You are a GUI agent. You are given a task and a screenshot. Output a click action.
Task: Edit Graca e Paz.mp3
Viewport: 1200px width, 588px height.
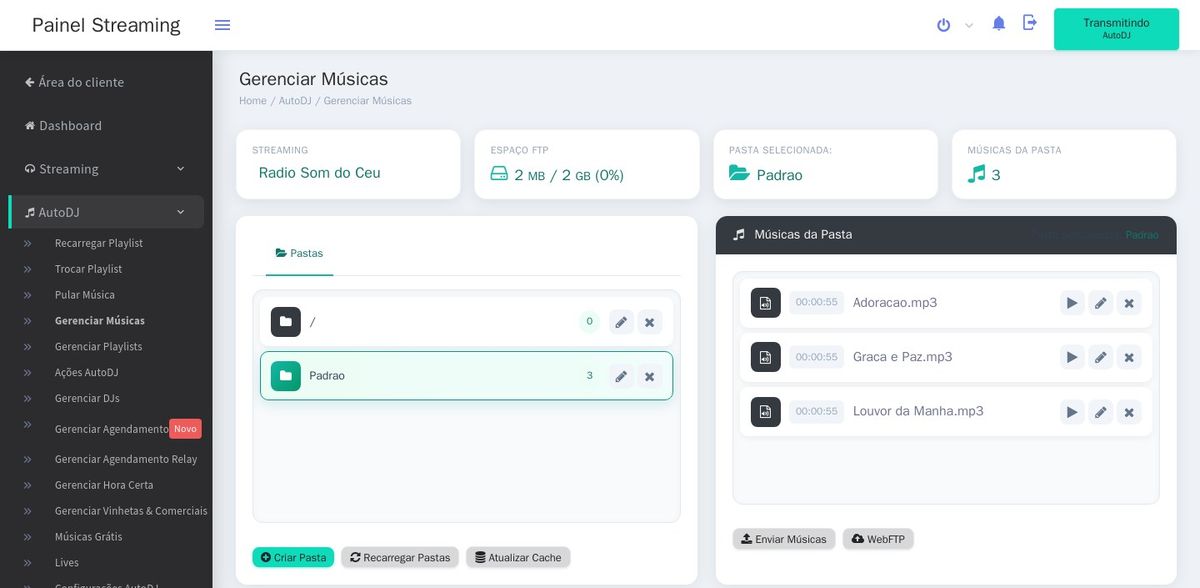[x=1100, y=357]
